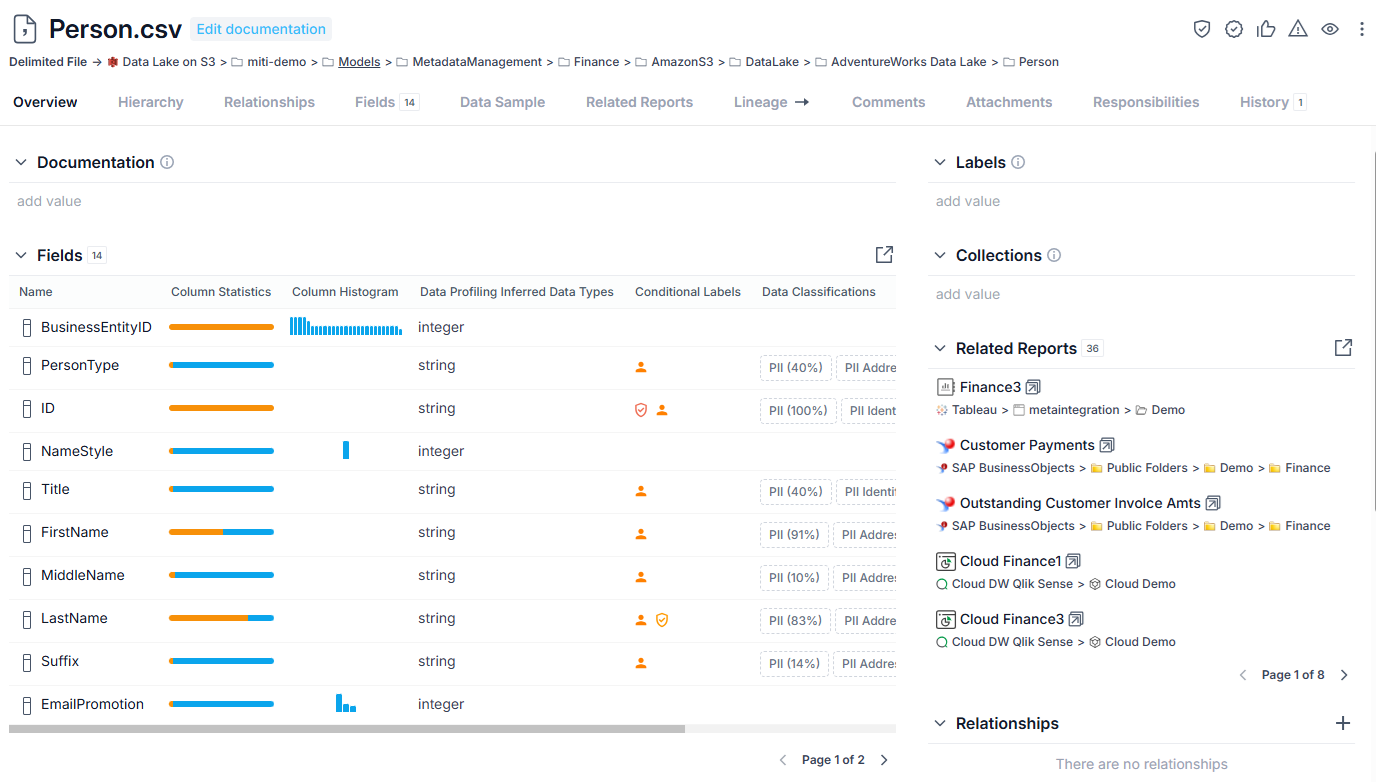
Task: Click the Edit documentation button
Action: (x=261, y=29)
